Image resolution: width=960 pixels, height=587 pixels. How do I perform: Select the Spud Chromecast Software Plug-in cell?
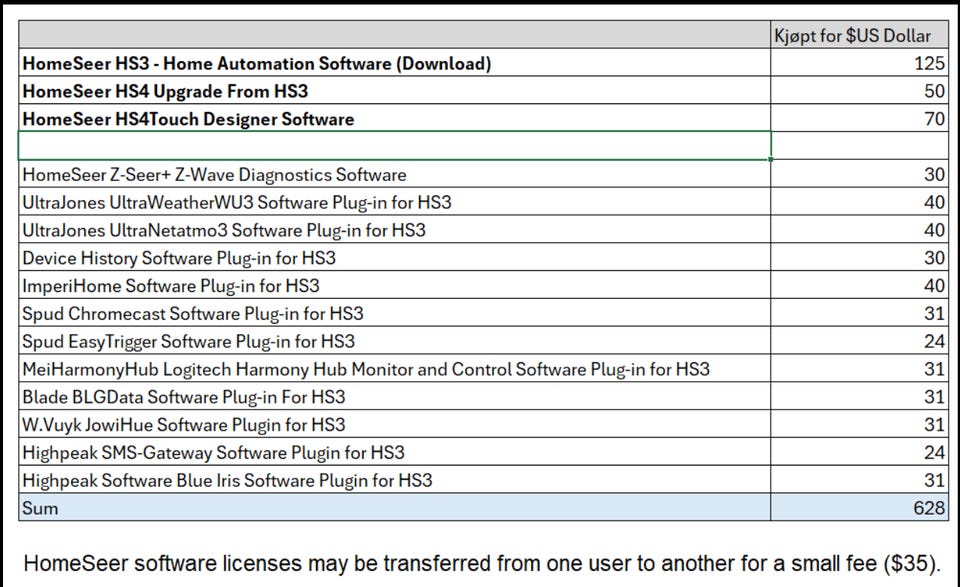click(x=395, y=313)
